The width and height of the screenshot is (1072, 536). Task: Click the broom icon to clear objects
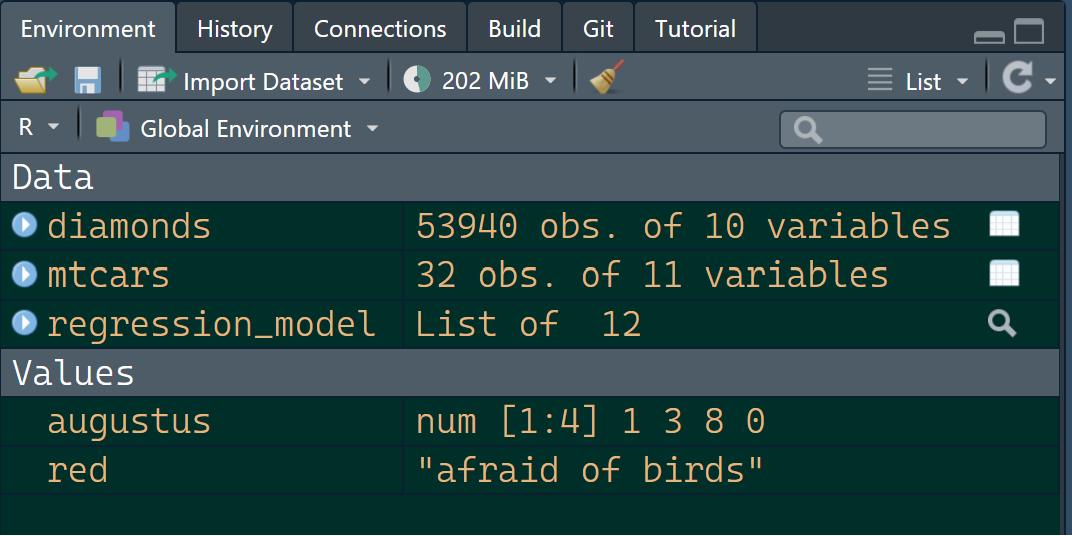(x=607, y=79)
